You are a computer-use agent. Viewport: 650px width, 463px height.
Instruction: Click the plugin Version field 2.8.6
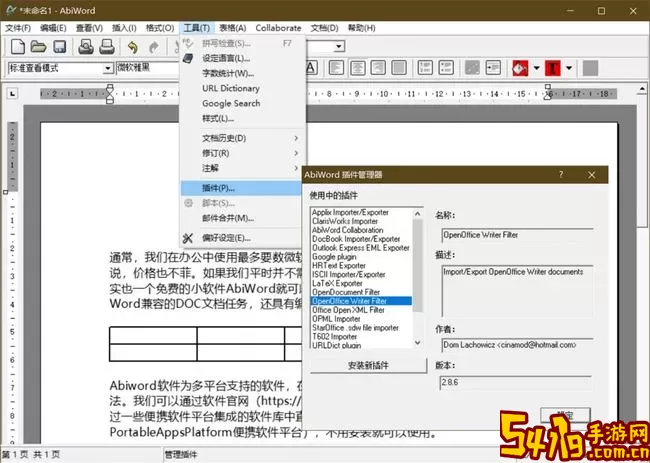516,382
